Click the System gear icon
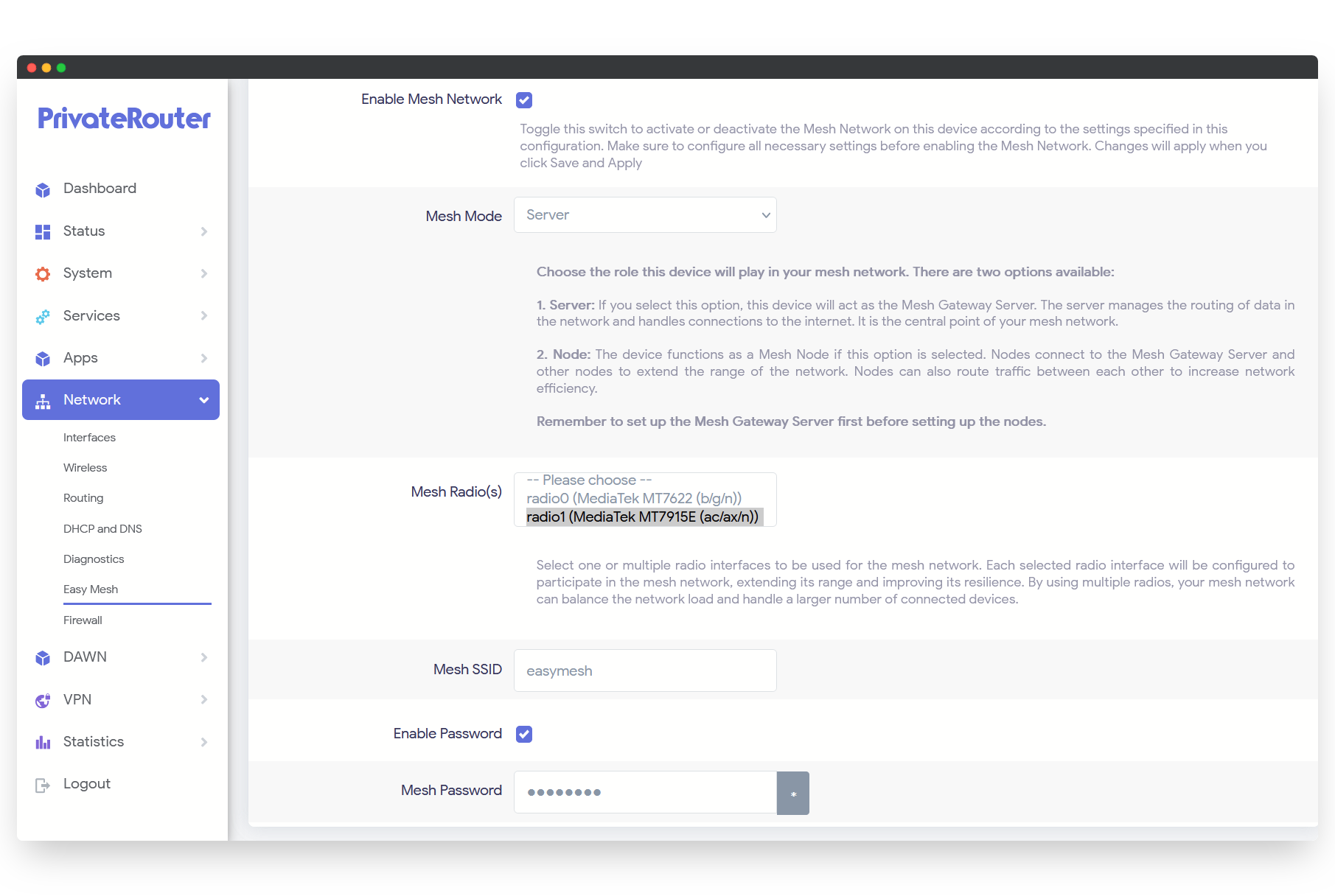 coord(43,274)
